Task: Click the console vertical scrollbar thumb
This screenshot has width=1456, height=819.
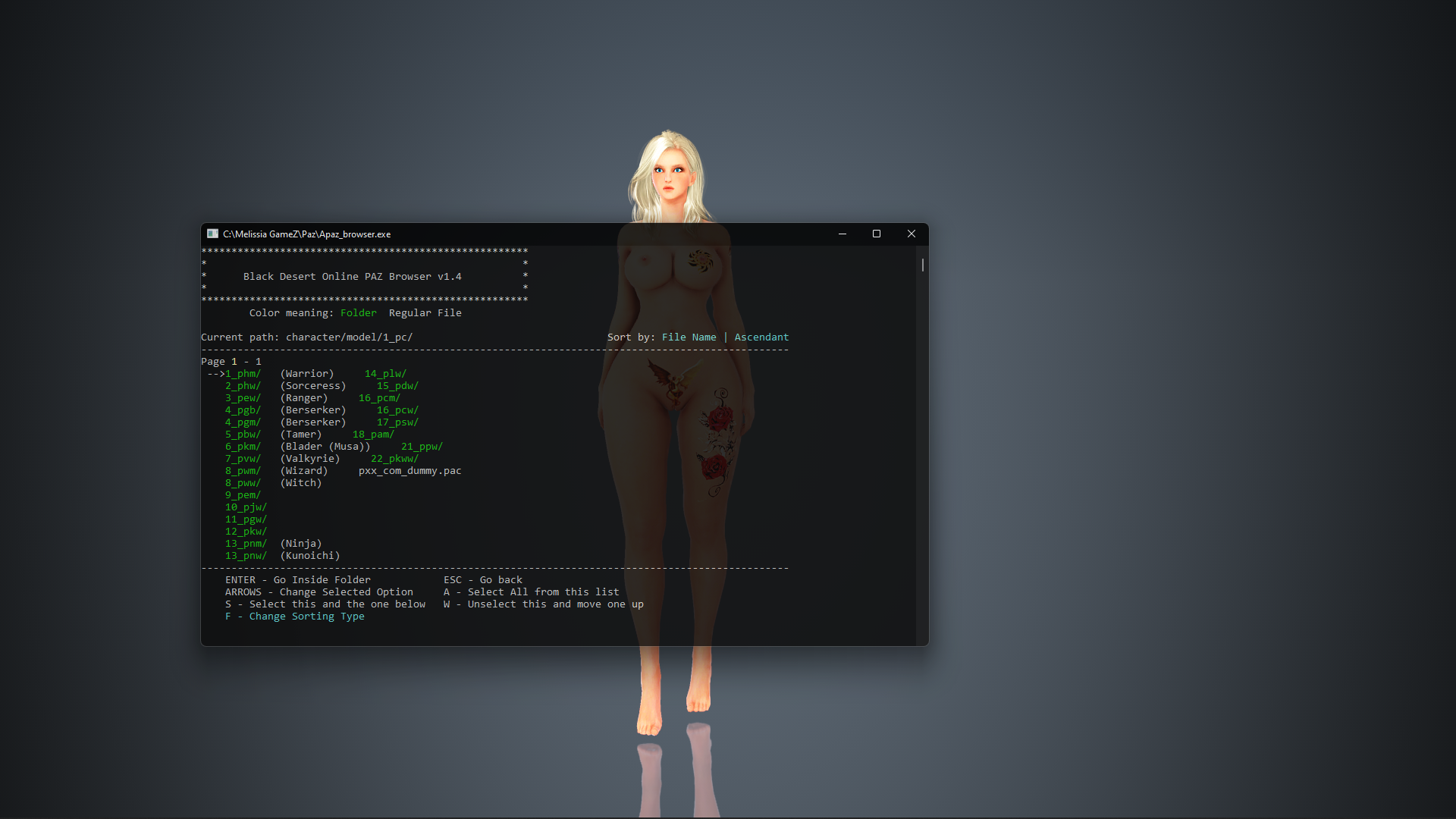Action: (922, 265)
